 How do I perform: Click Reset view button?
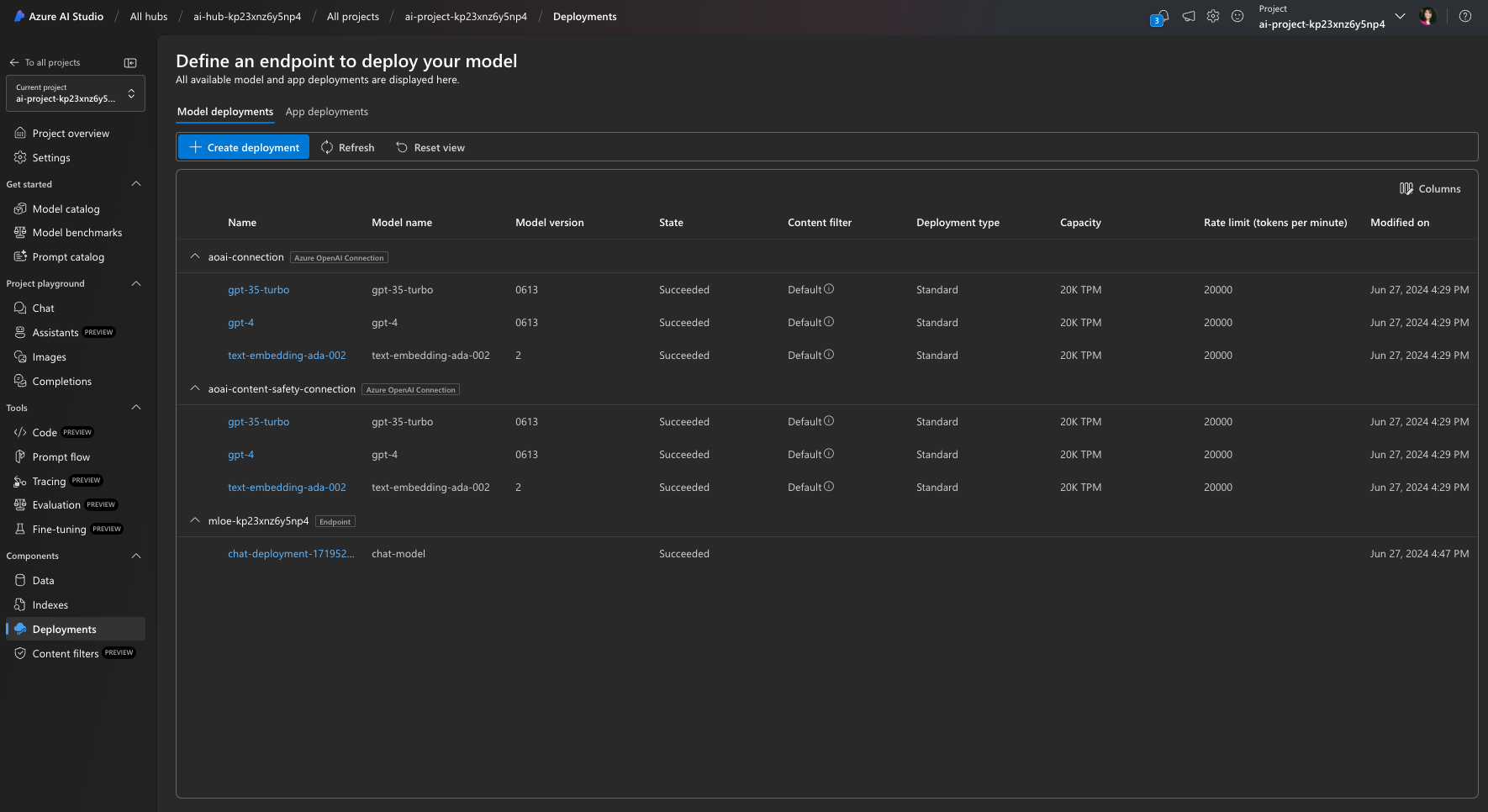(x=430, y=147)
